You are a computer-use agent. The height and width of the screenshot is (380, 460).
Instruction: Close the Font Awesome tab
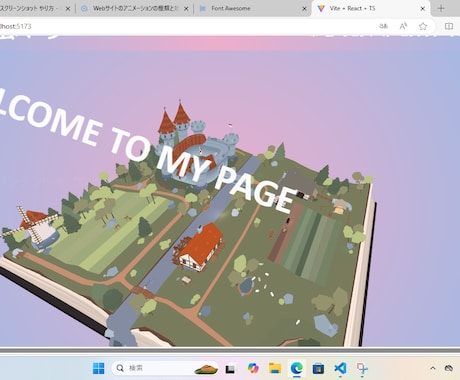click(304, 9)
